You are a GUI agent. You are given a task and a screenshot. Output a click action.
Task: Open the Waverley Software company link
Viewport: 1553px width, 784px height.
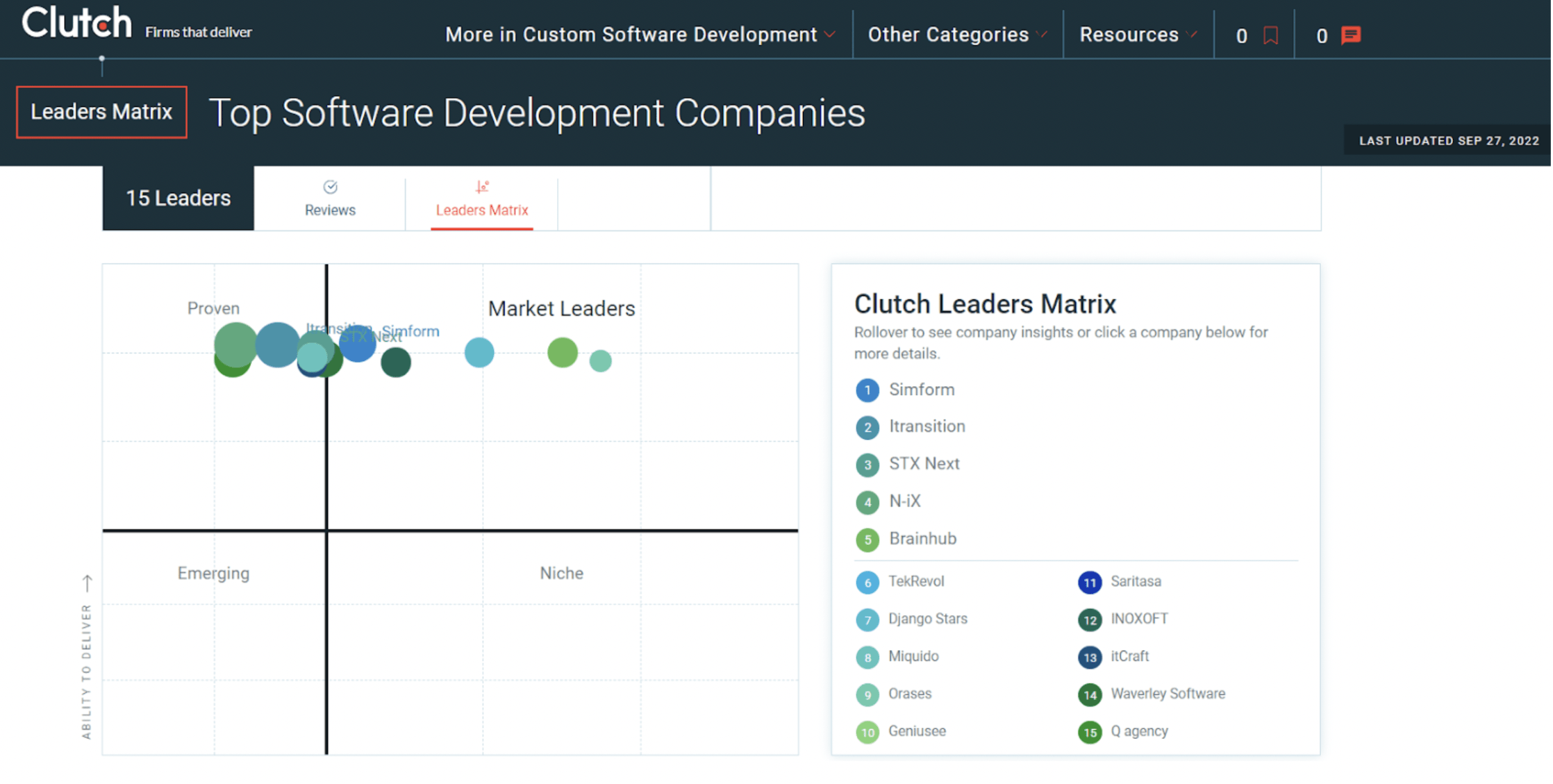pos(1168,694)
